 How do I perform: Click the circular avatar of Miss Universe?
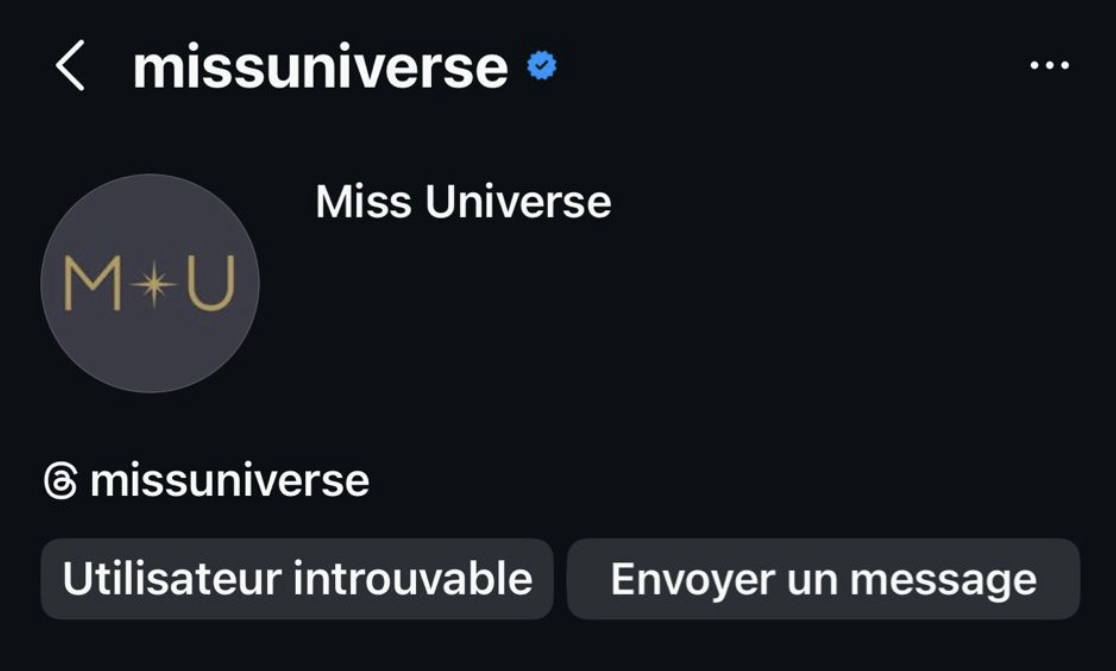[x=150, y=283]
